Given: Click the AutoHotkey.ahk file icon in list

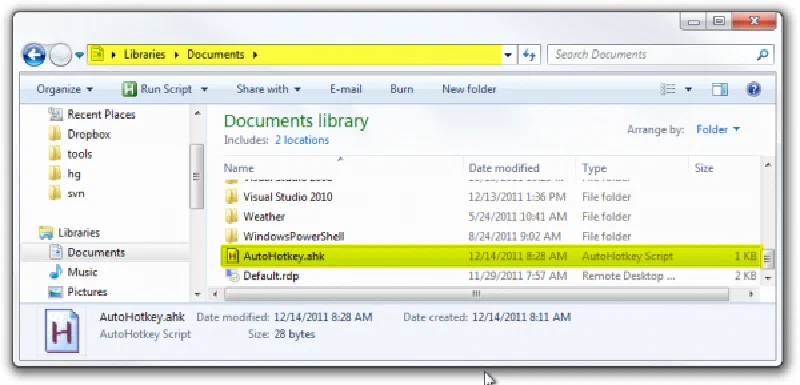Looking at the screenshot, I should click(232, 256).
